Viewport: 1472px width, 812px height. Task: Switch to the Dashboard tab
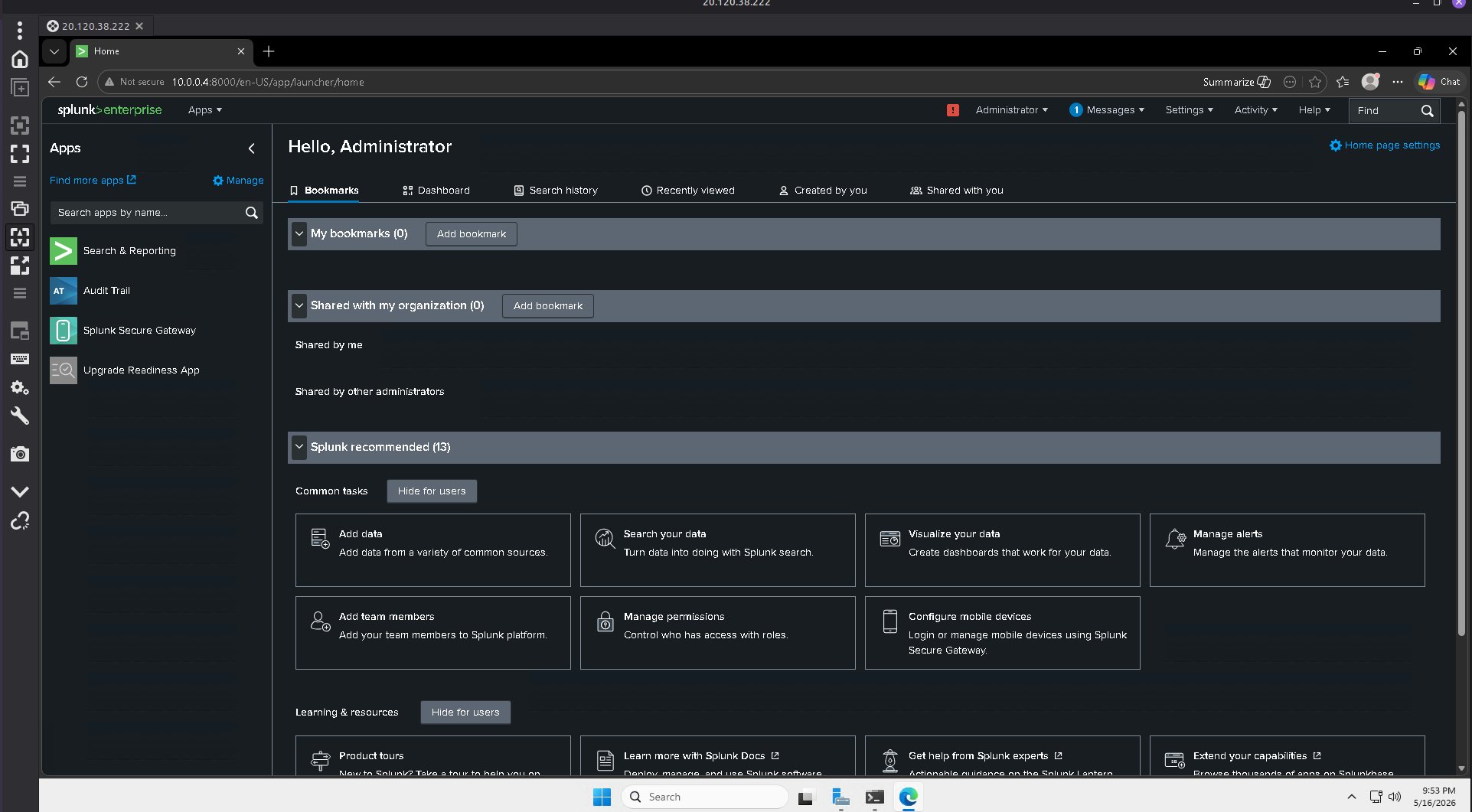(436, 191)
